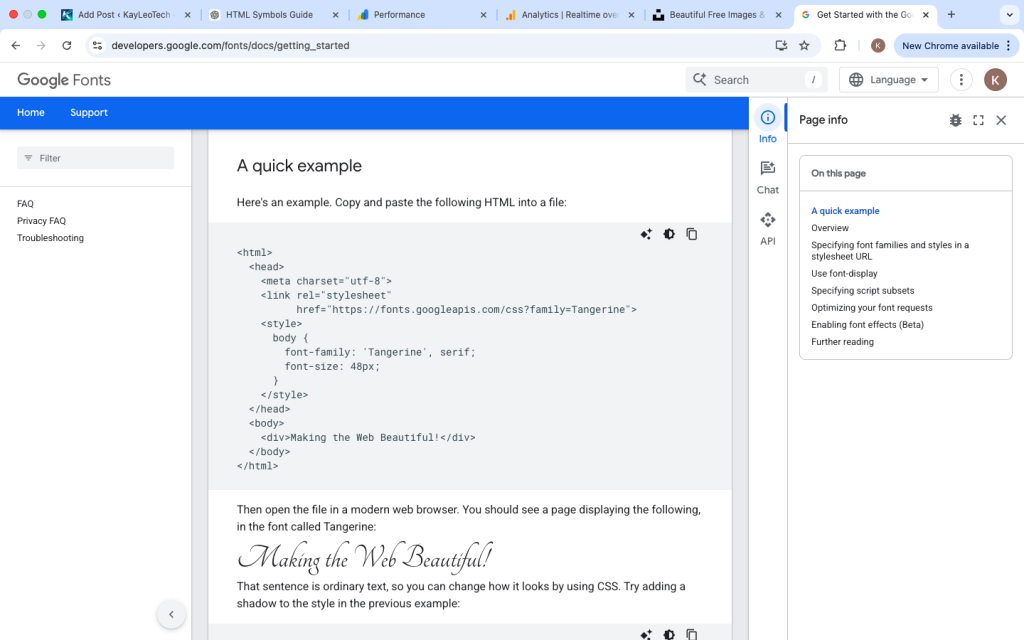Expand Page info panel to fullscreen
The height and width of the screenshot is (640, 1024).
(x=978, y=120)
